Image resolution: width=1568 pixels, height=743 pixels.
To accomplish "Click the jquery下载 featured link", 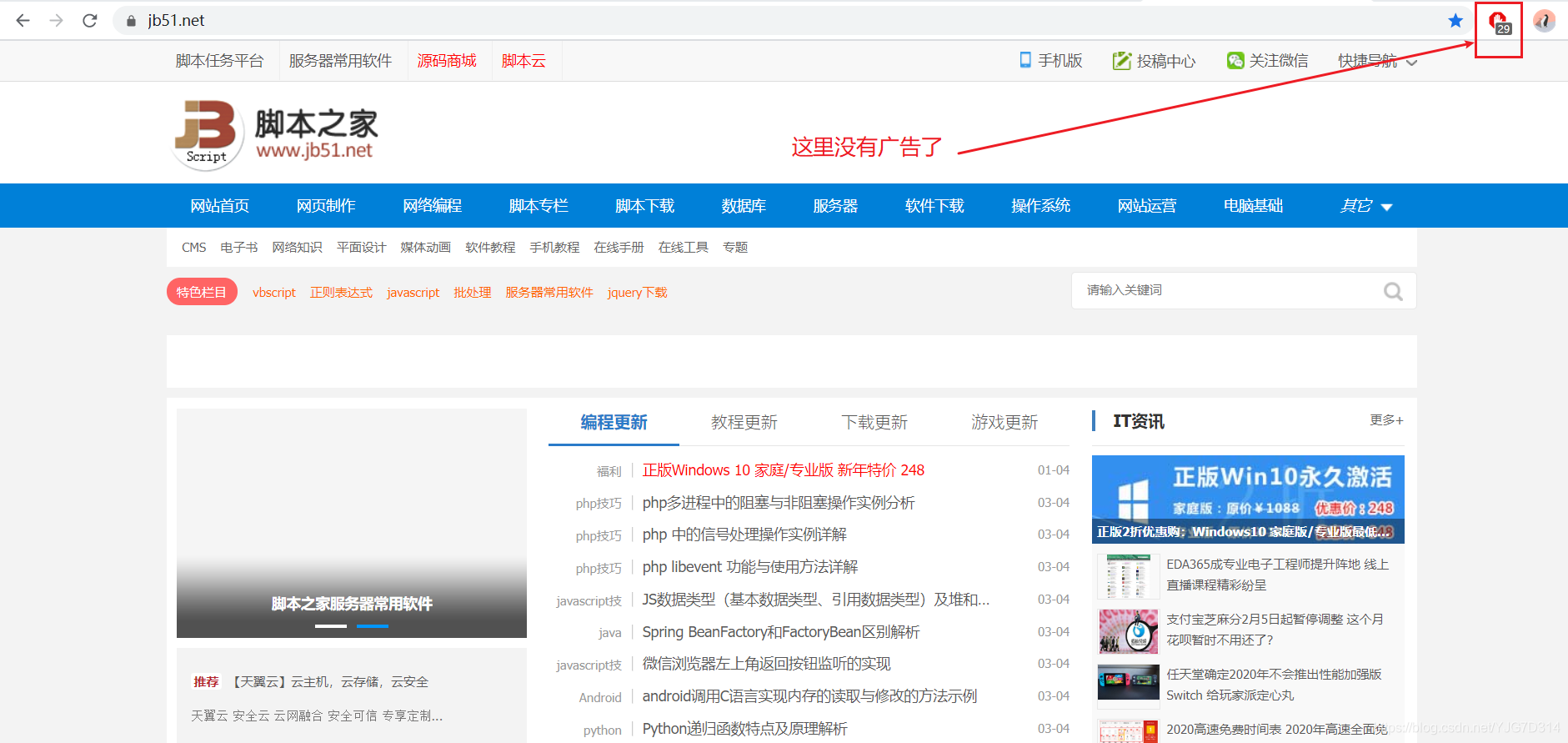I will coord(637,293).
